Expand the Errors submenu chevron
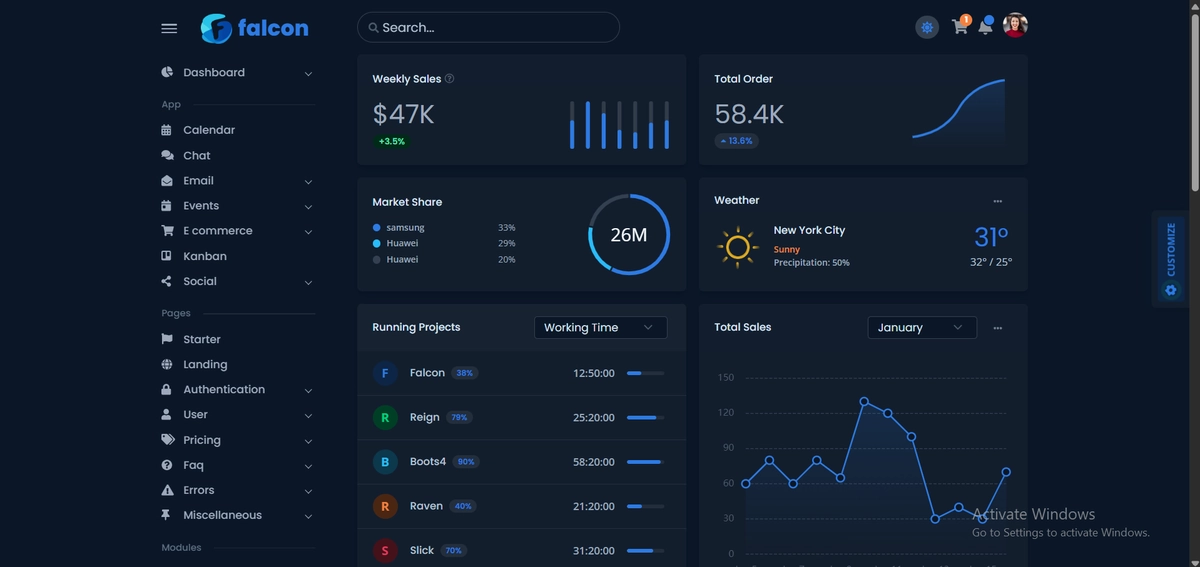 coord(308,491)
